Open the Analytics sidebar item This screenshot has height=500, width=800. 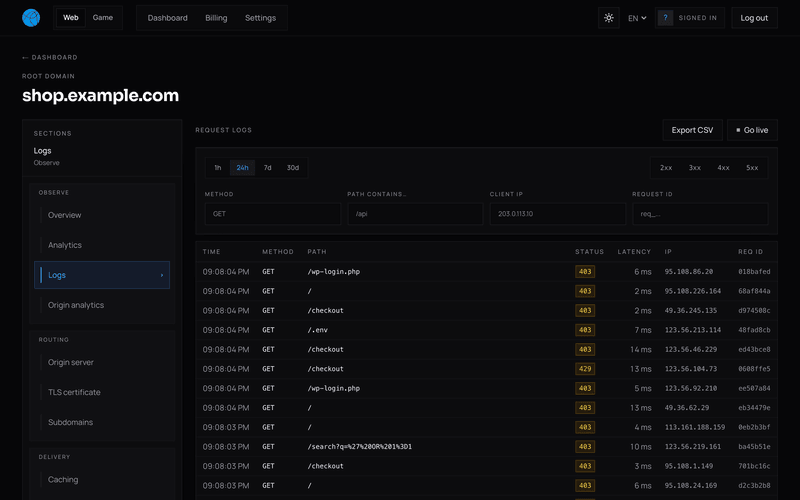click(102, 245)
